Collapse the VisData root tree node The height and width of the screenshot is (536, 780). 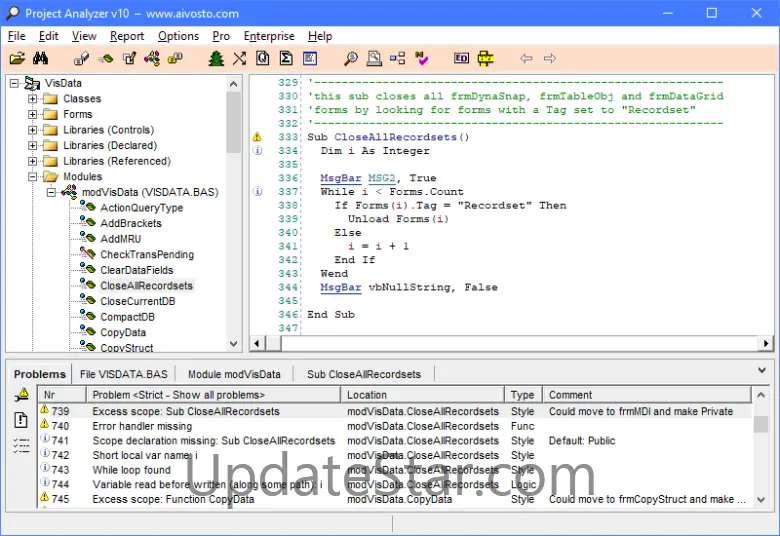pyautogui.click(x=14, y=83)
